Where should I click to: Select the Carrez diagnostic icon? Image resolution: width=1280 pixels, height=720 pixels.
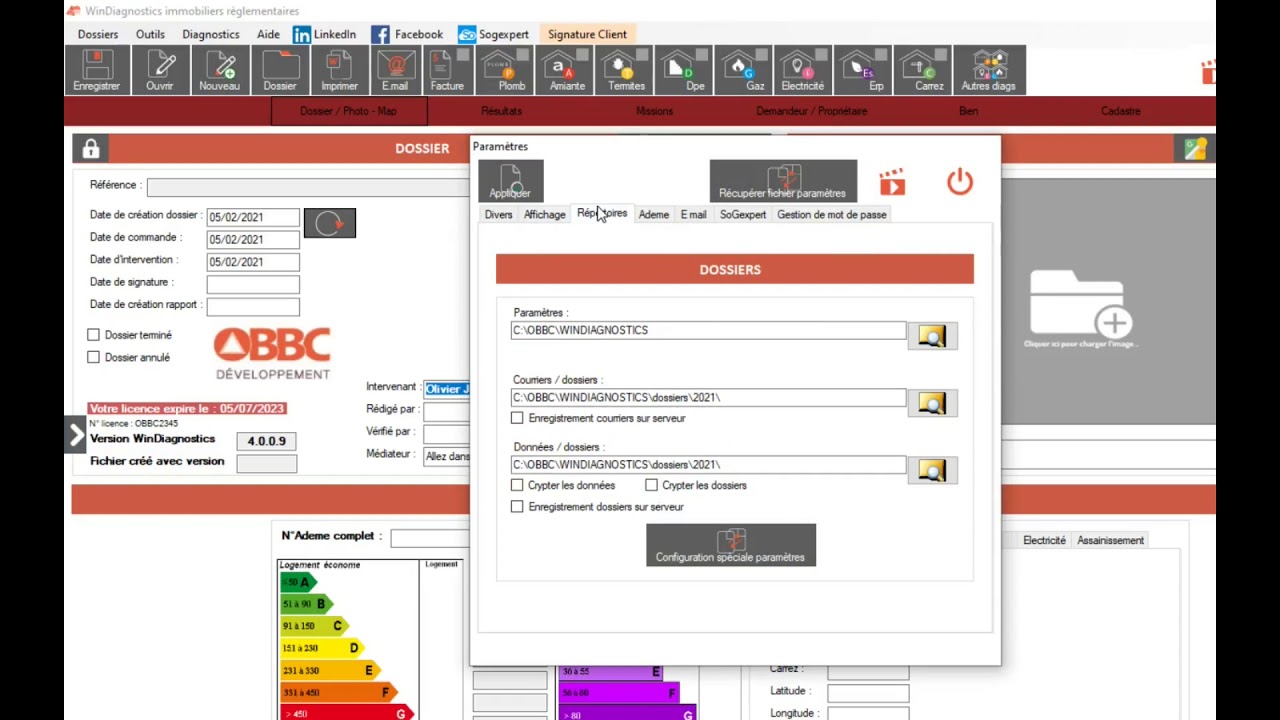click(x=921, y=70)
